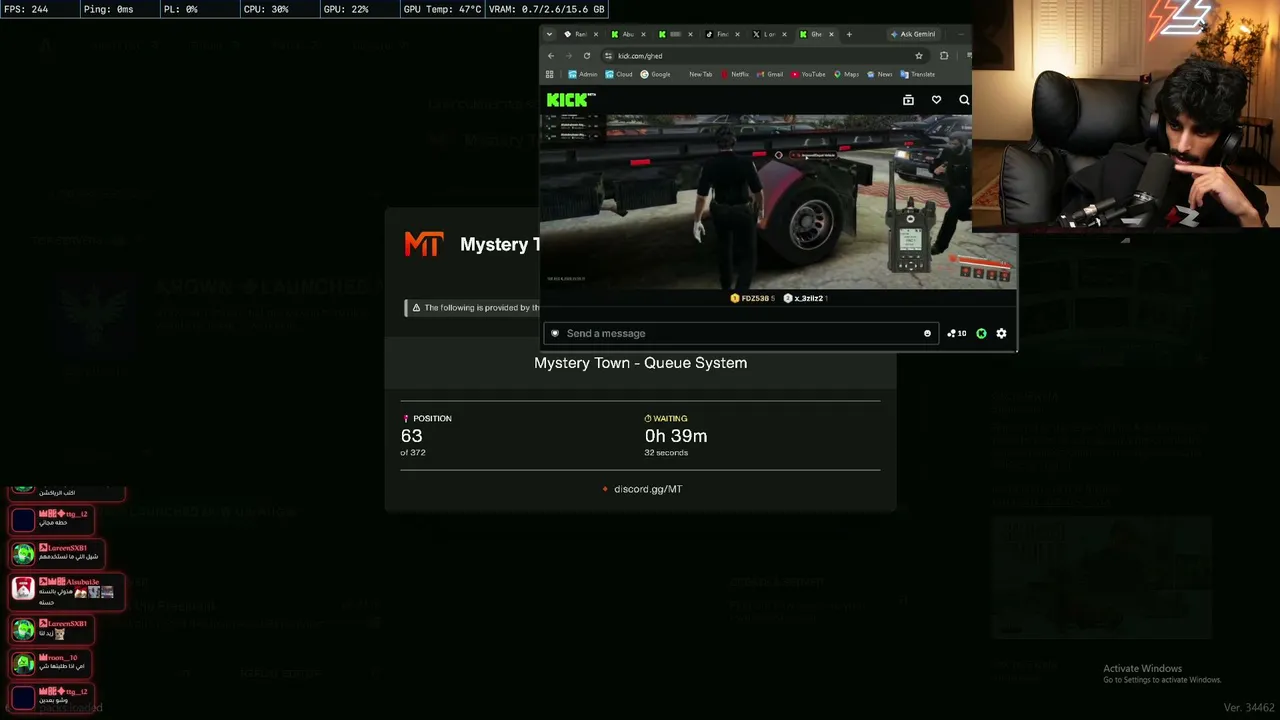Screen dimensions: 1280x720
Task: Click gifter x_3ziiz2 on the leaderboard
Action: pos(805,298)
